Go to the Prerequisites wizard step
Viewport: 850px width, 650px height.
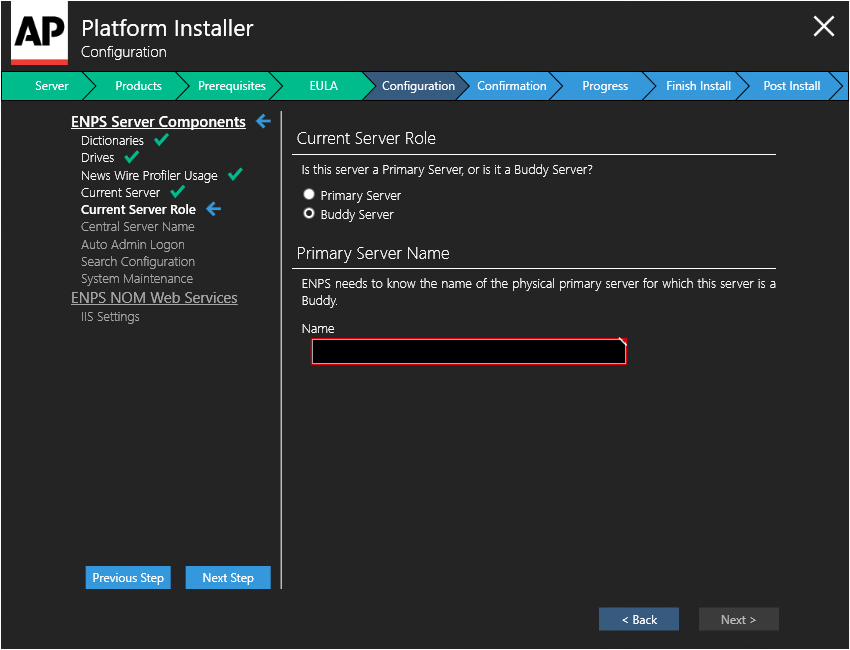pos(231,86)
